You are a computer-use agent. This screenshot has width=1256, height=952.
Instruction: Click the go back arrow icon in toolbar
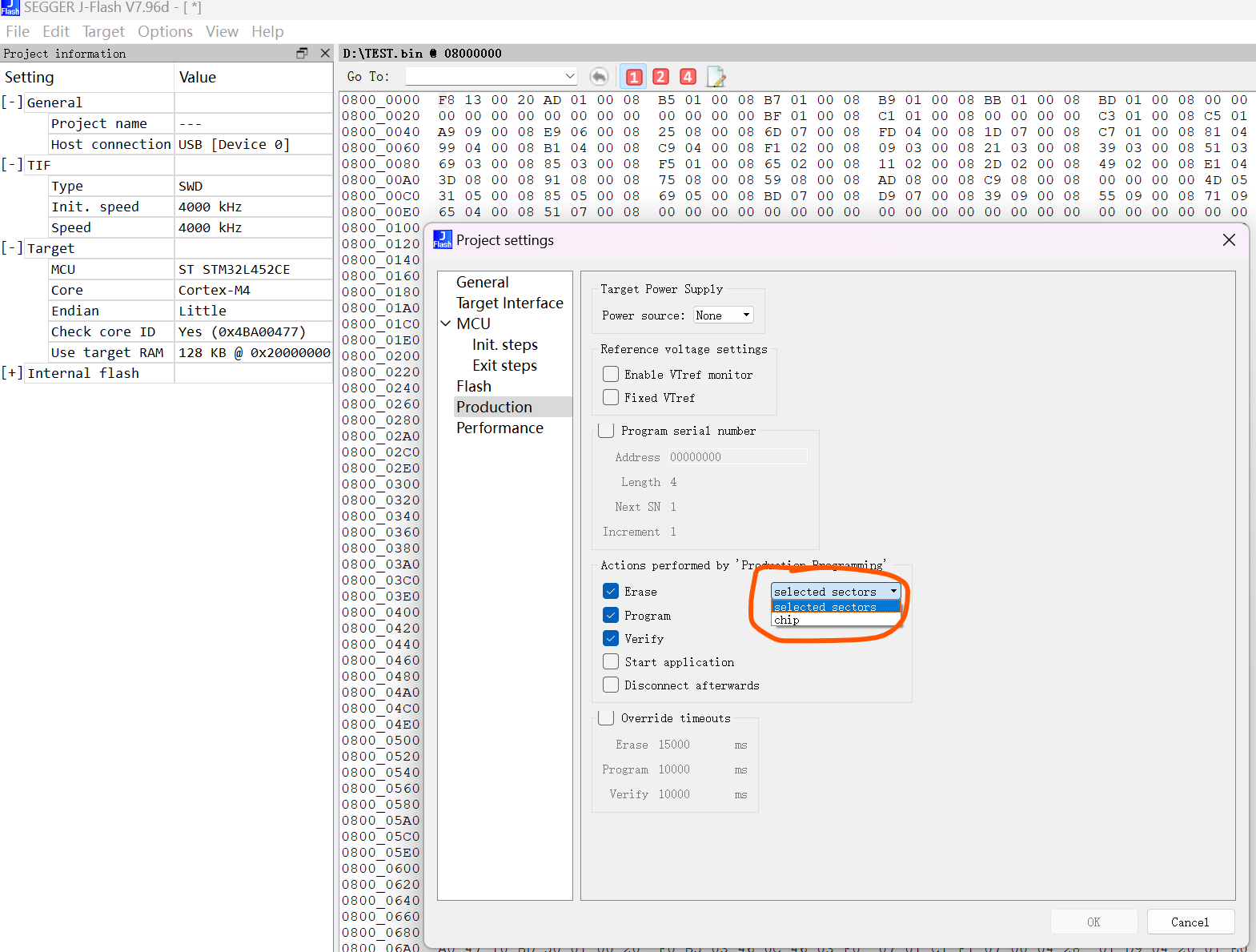[599, 77]
